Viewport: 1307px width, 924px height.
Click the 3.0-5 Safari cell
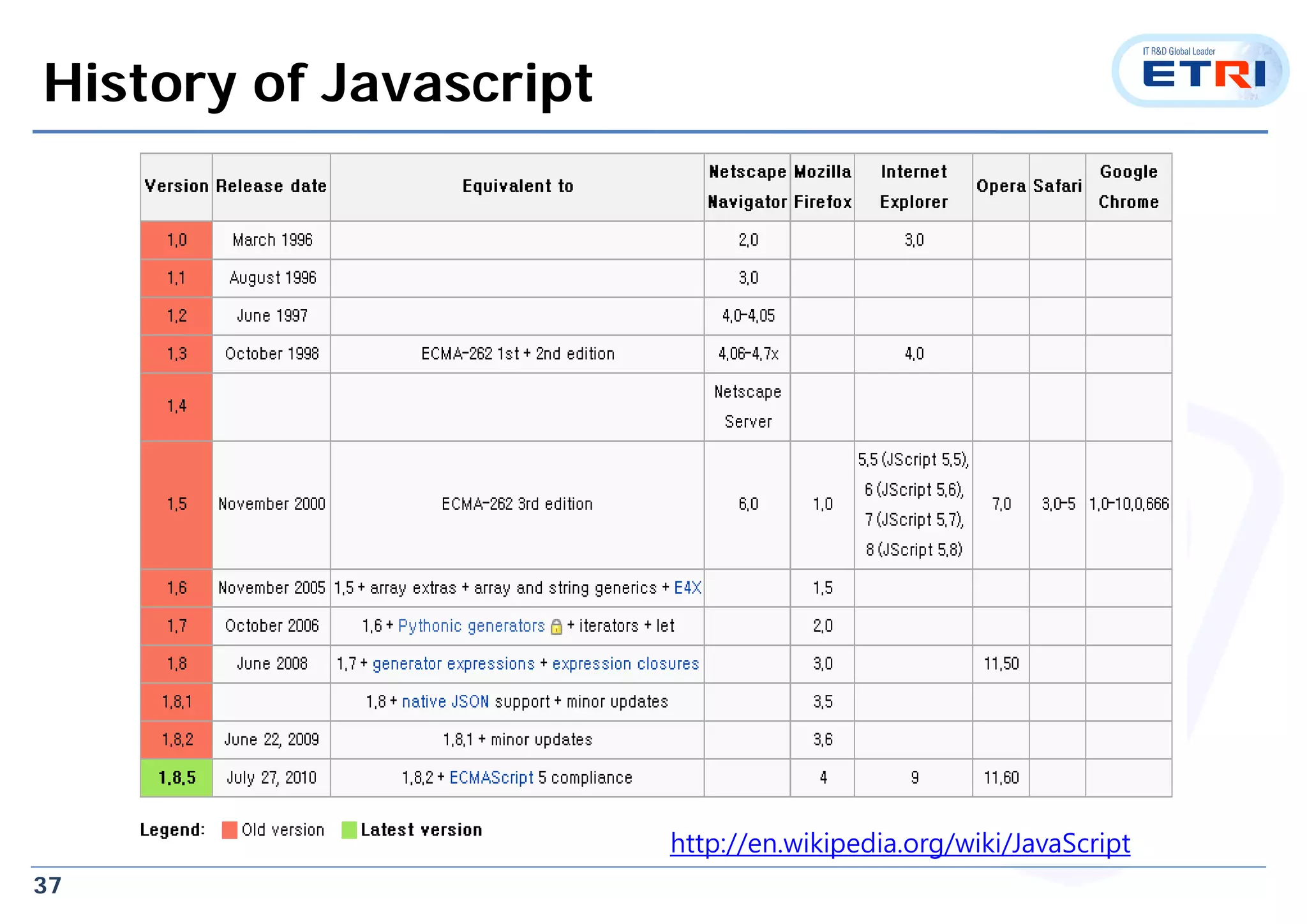click(x=1057, y=505)
